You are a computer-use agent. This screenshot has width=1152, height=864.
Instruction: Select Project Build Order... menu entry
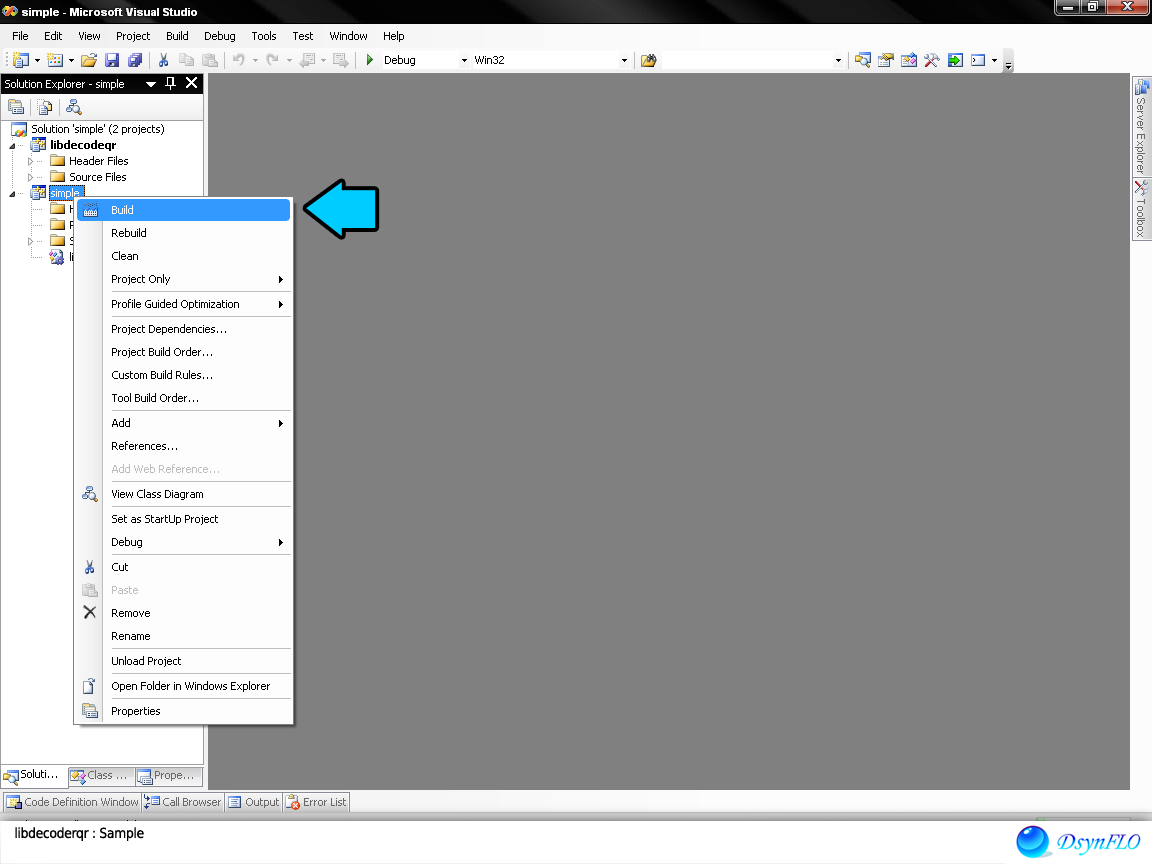[184, 352]
